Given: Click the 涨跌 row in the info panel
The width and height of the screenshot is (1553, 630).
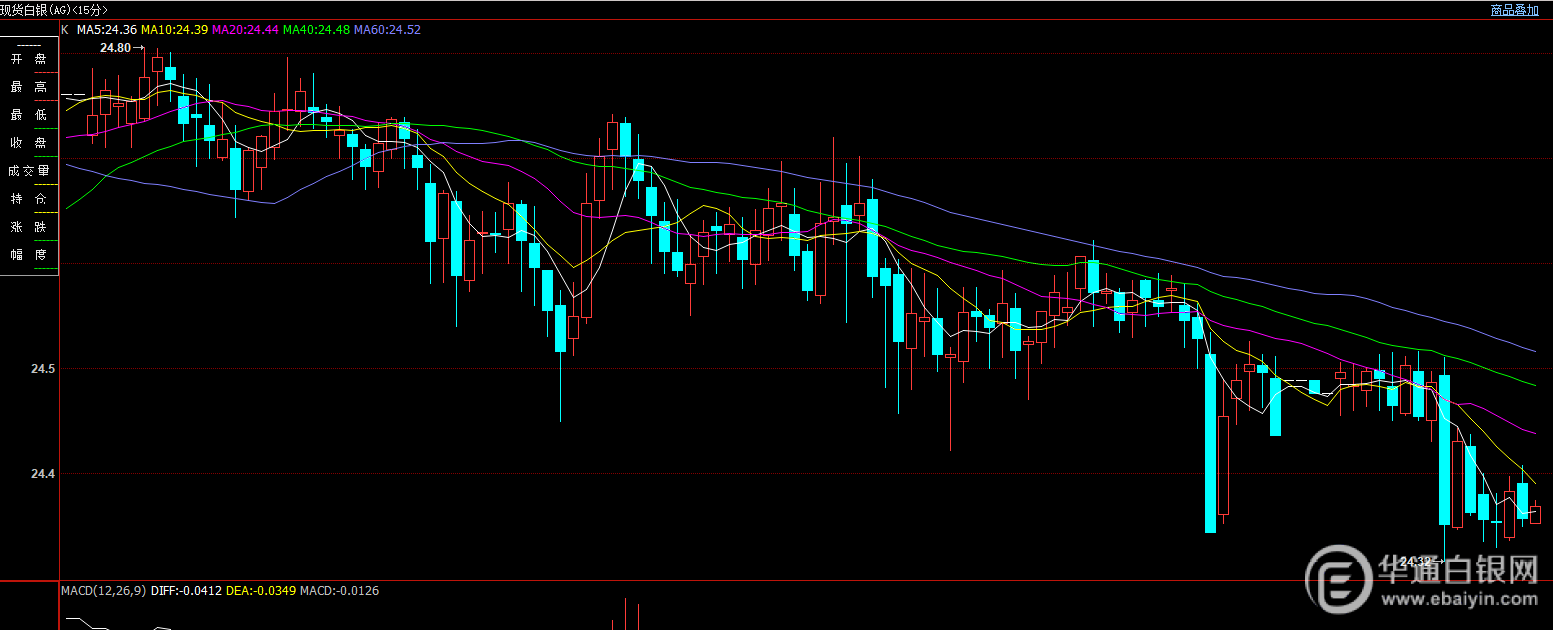Looking at the screenshot, I should tap(28, 227).
